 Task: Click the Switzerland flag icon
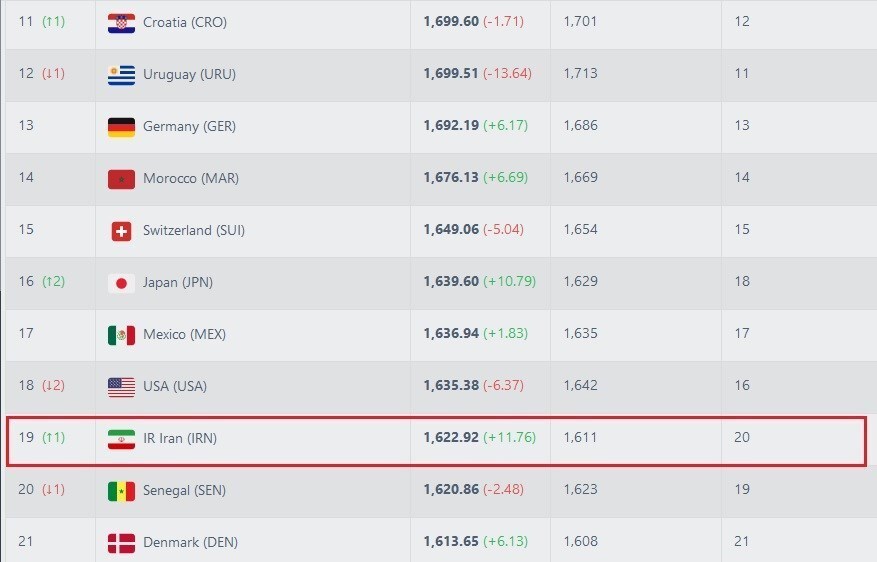(121, 231)
